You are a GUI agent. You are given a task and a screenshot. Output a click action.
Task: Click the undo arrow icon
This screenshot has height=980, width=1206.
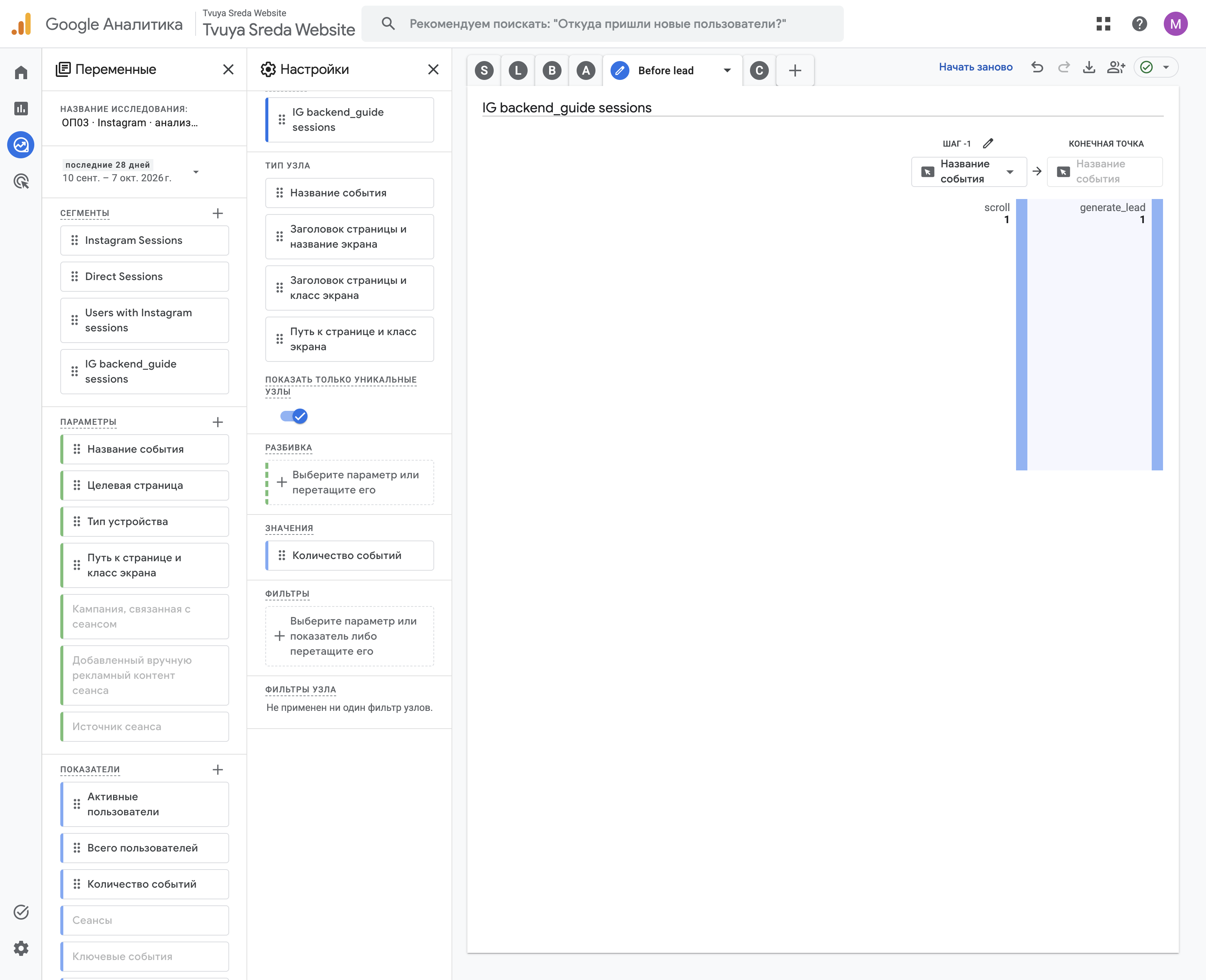pyautogui.click(x=1037, y=67)
